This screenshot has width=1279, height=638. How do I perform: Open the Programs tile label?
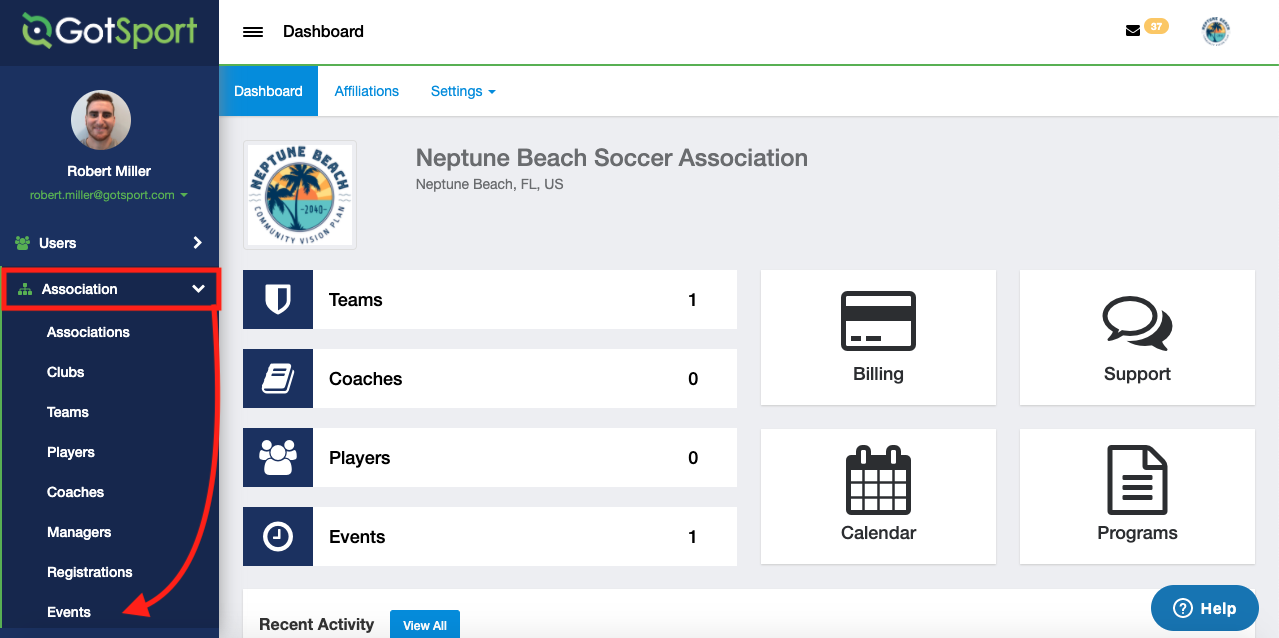(1137, 533)
